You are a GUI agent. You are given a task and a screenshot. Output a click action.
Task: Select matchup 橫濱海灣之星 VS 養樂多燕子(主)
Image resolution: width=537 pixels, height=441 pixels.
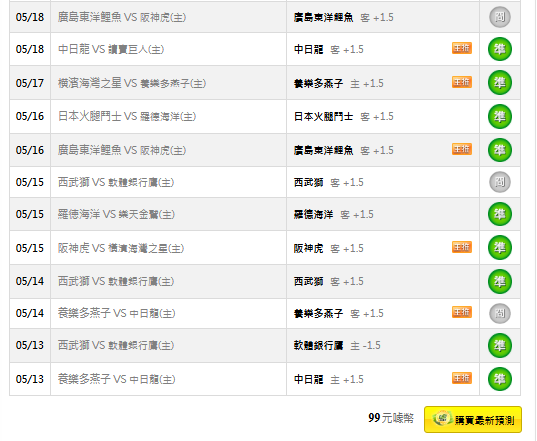click(x=132, y=83)
